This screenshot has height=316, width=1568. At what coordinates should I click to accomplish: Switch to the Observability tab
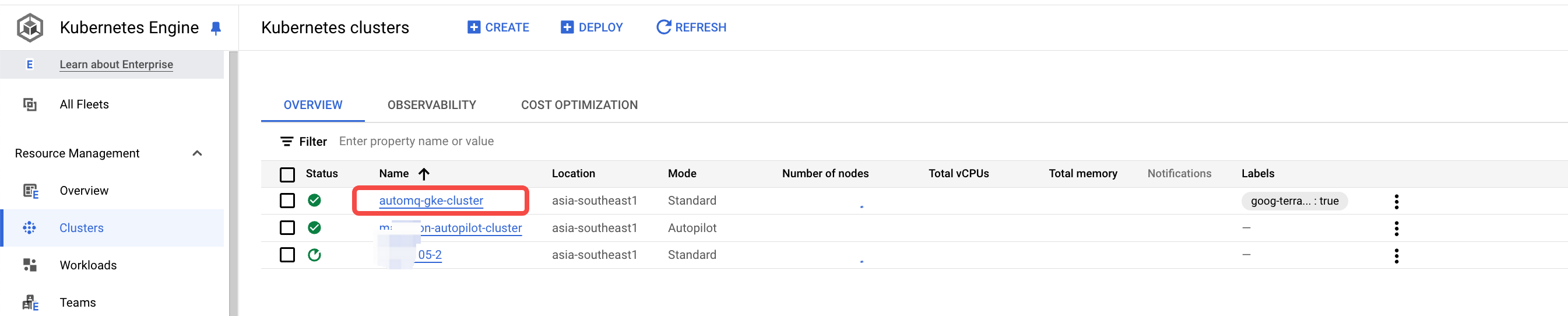coord(431,105)
